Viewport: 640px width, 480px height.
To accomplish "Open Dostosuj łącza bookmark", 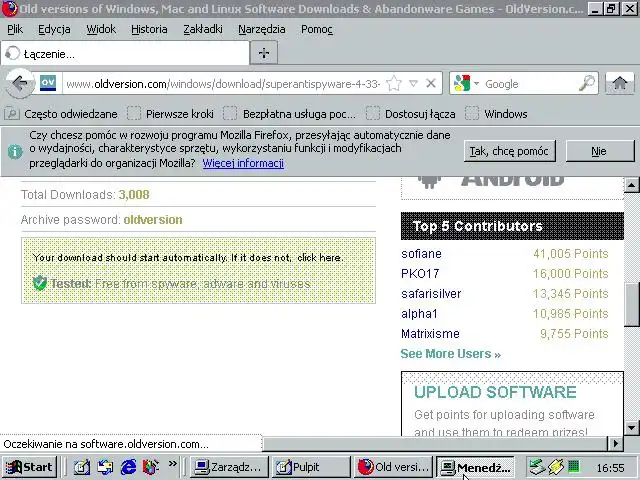I will click(411, 113).
